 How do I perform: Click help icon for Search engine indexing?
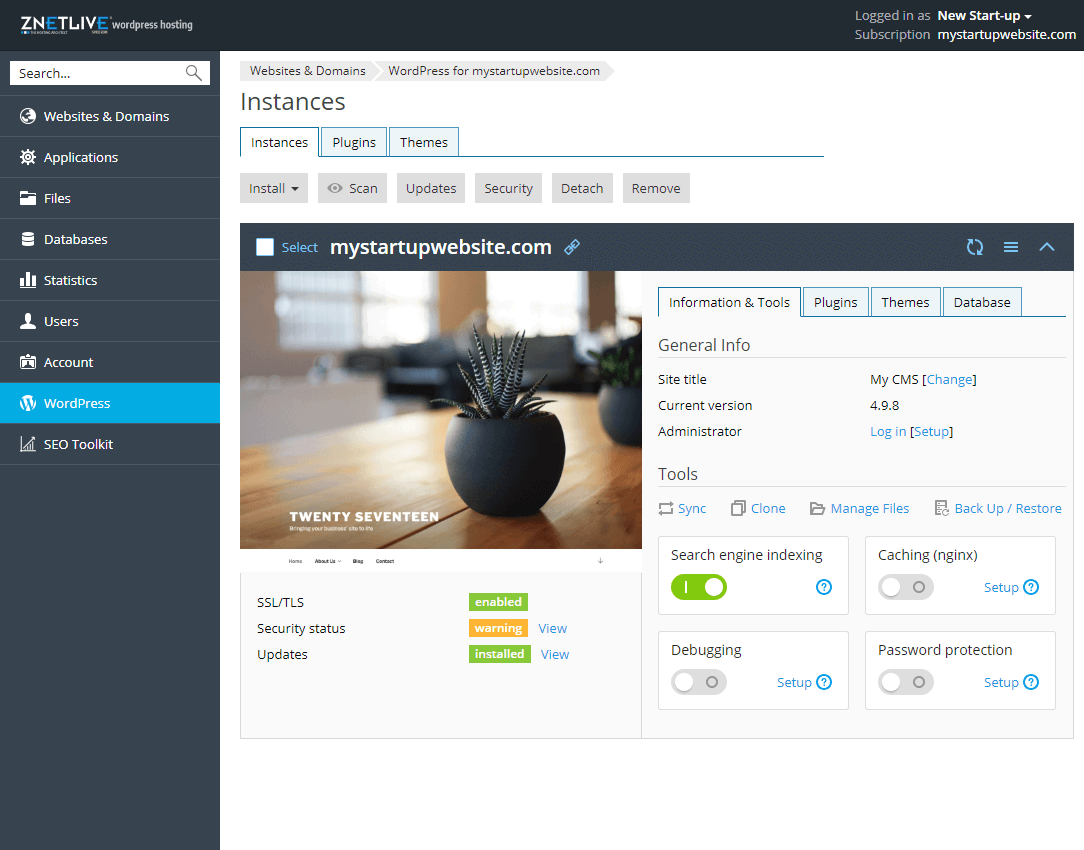824,587
